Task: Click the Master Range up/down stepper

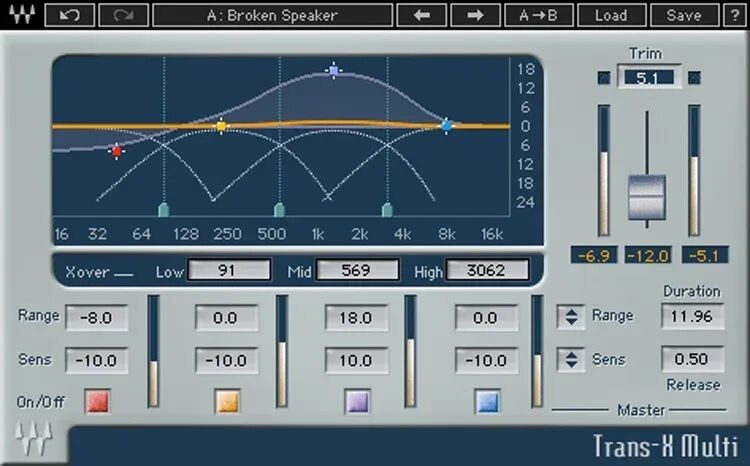Action: 571,317
